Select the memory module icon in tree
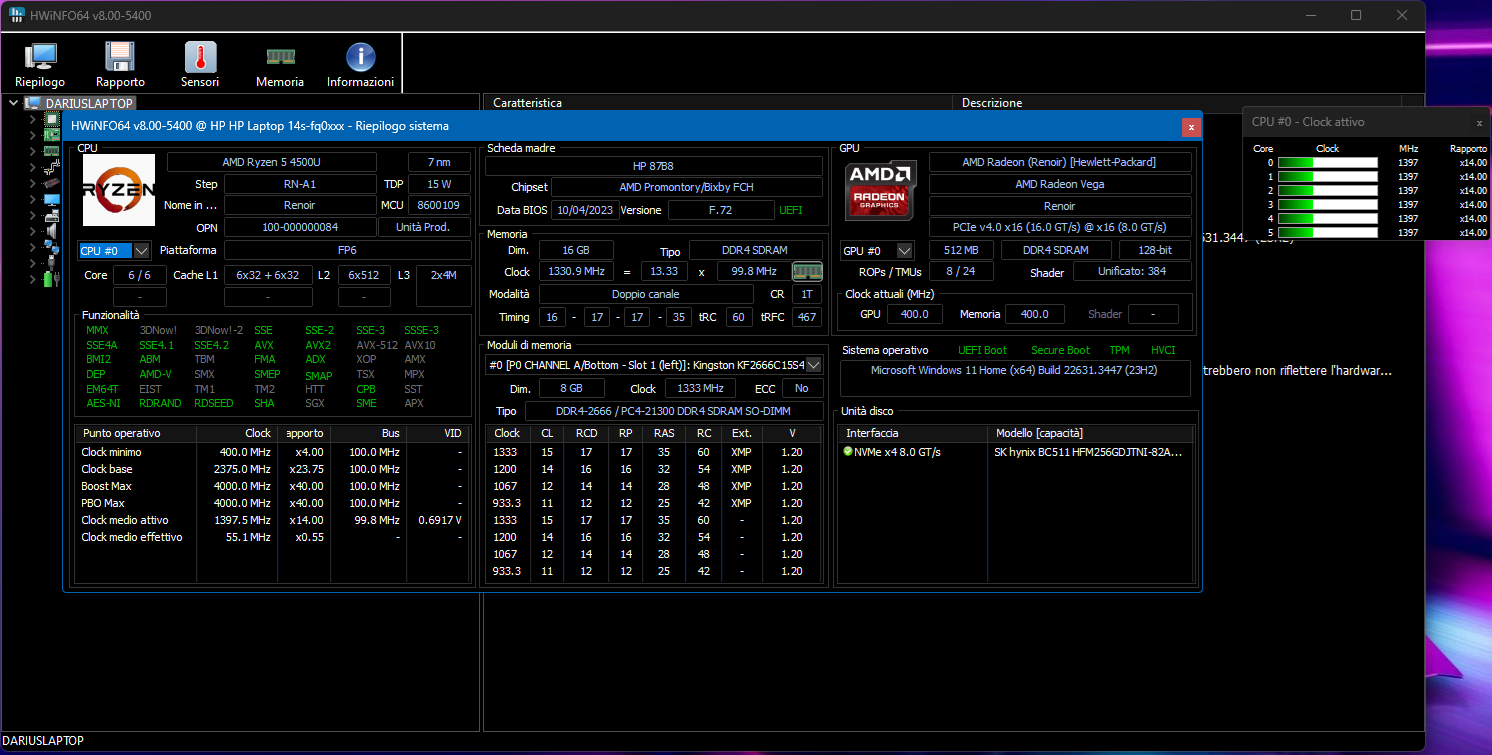 pos(52,151)
